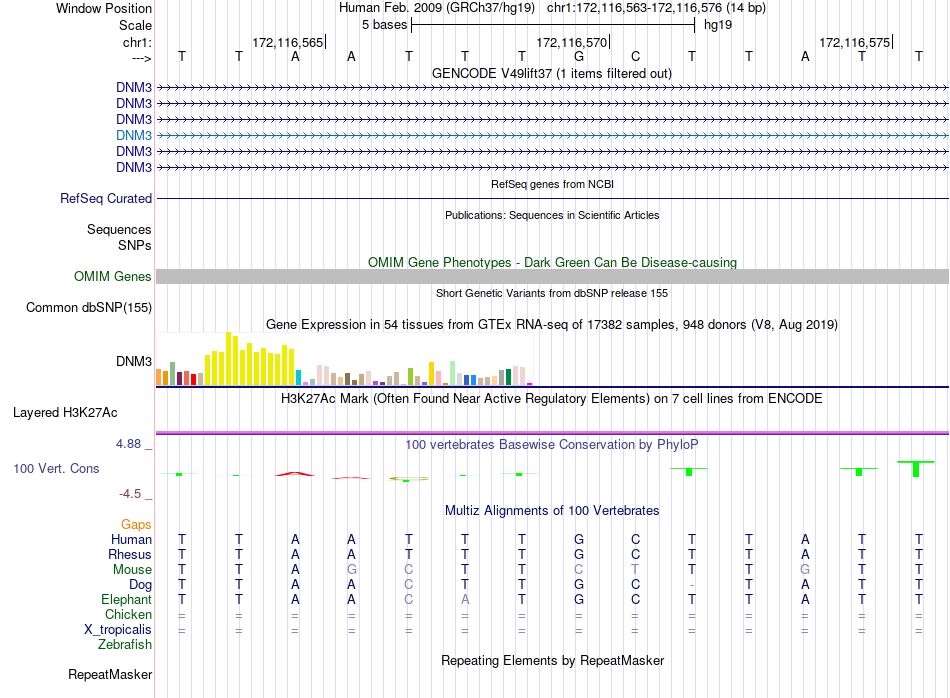Open "Publications: Sequences in Scientific Articles" title
950x698 pixels.
552,215
